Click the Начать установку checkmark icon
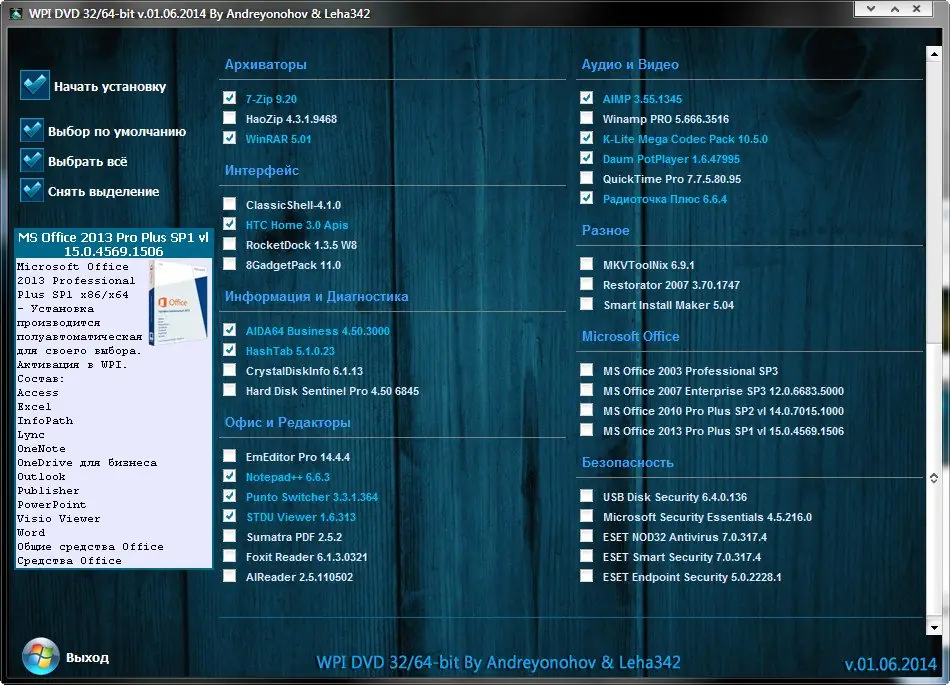Viewport: 950px width, 685px height. pos(35,85)
